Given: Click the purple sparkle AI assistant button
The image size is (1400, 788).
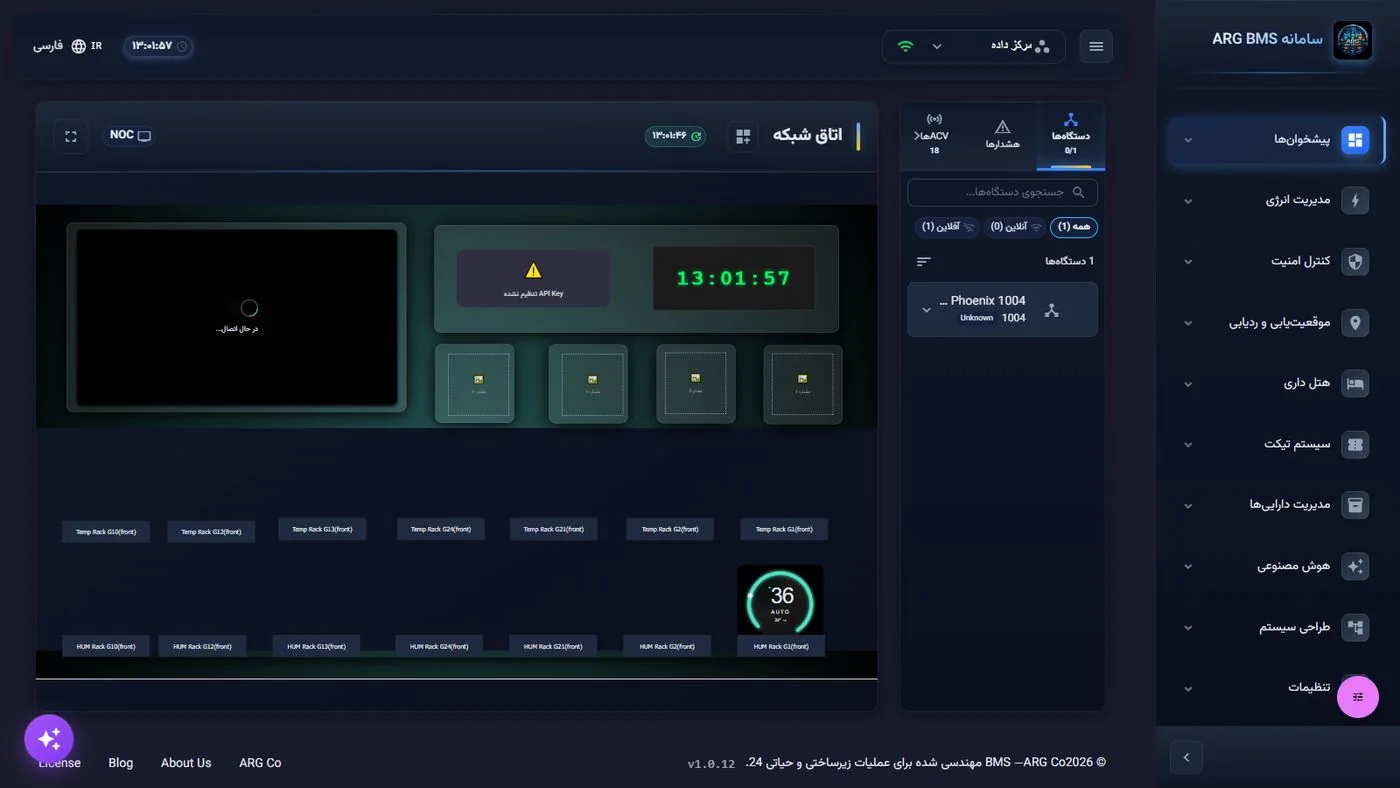Looking at the screenshot, I should click(49, 739).
